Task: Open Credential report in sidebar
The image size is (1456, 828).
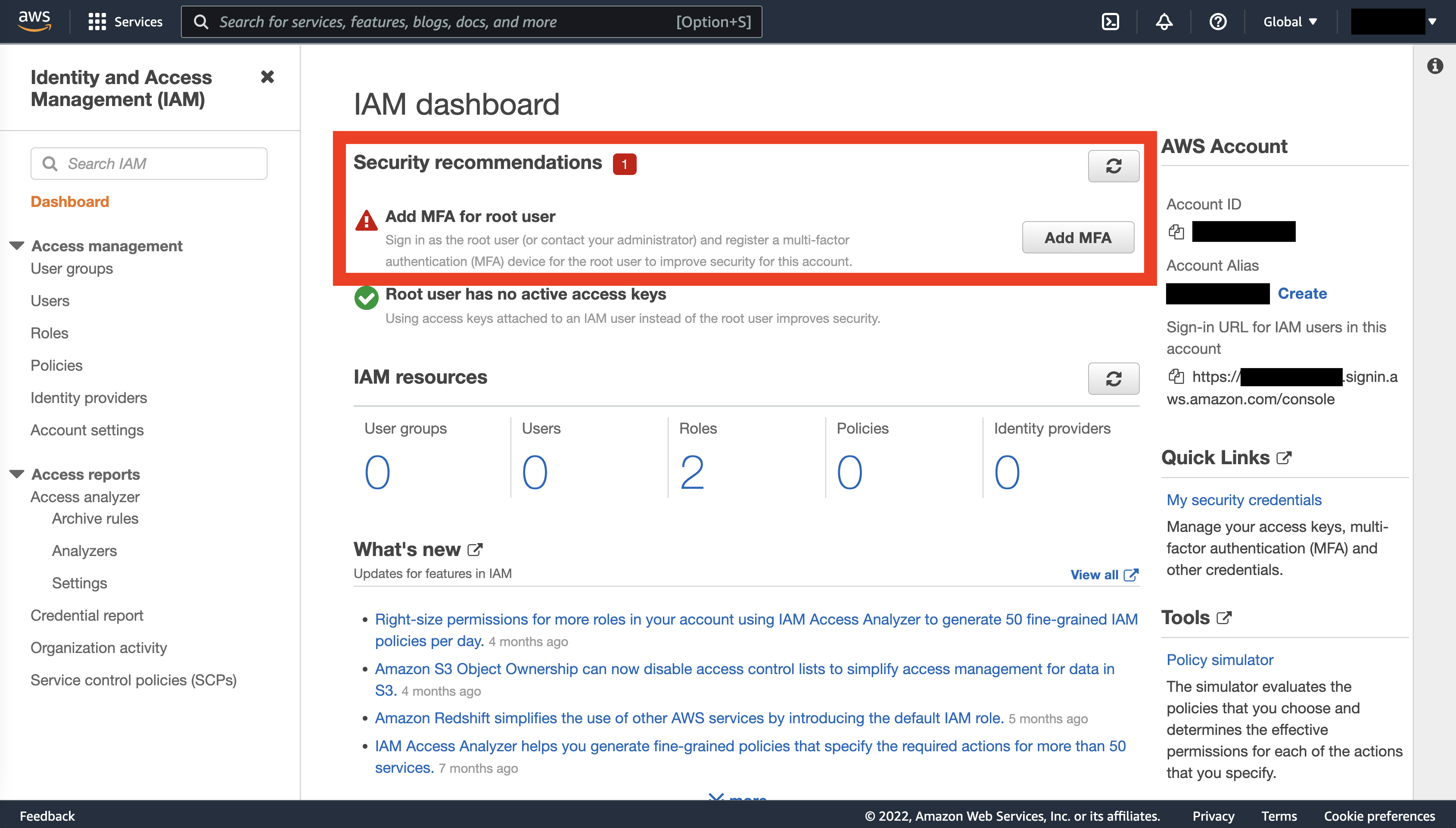Action: click(87, 616)
